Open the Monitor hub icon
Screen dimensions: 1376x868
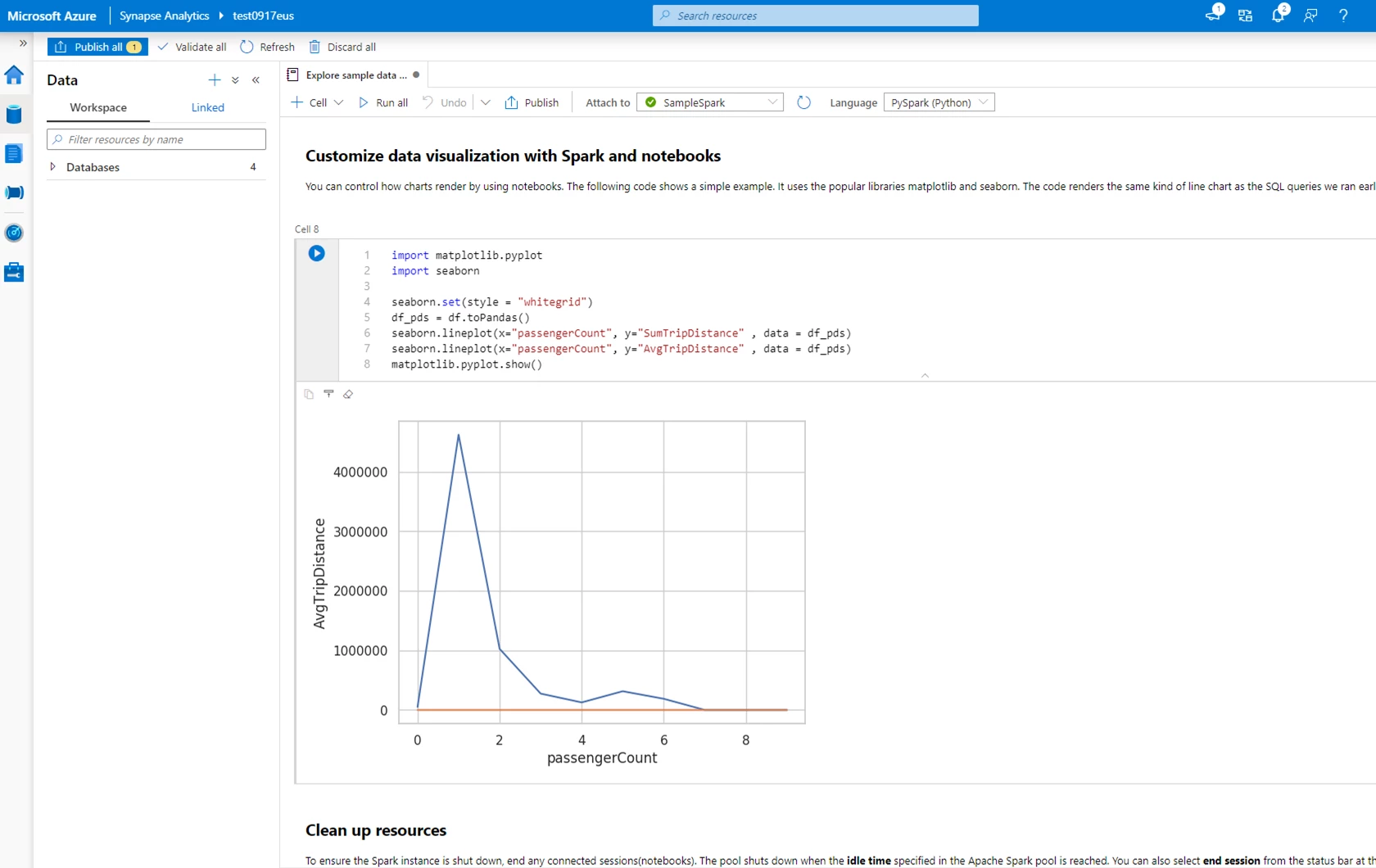pyautogui.click(x=14, y=233)
